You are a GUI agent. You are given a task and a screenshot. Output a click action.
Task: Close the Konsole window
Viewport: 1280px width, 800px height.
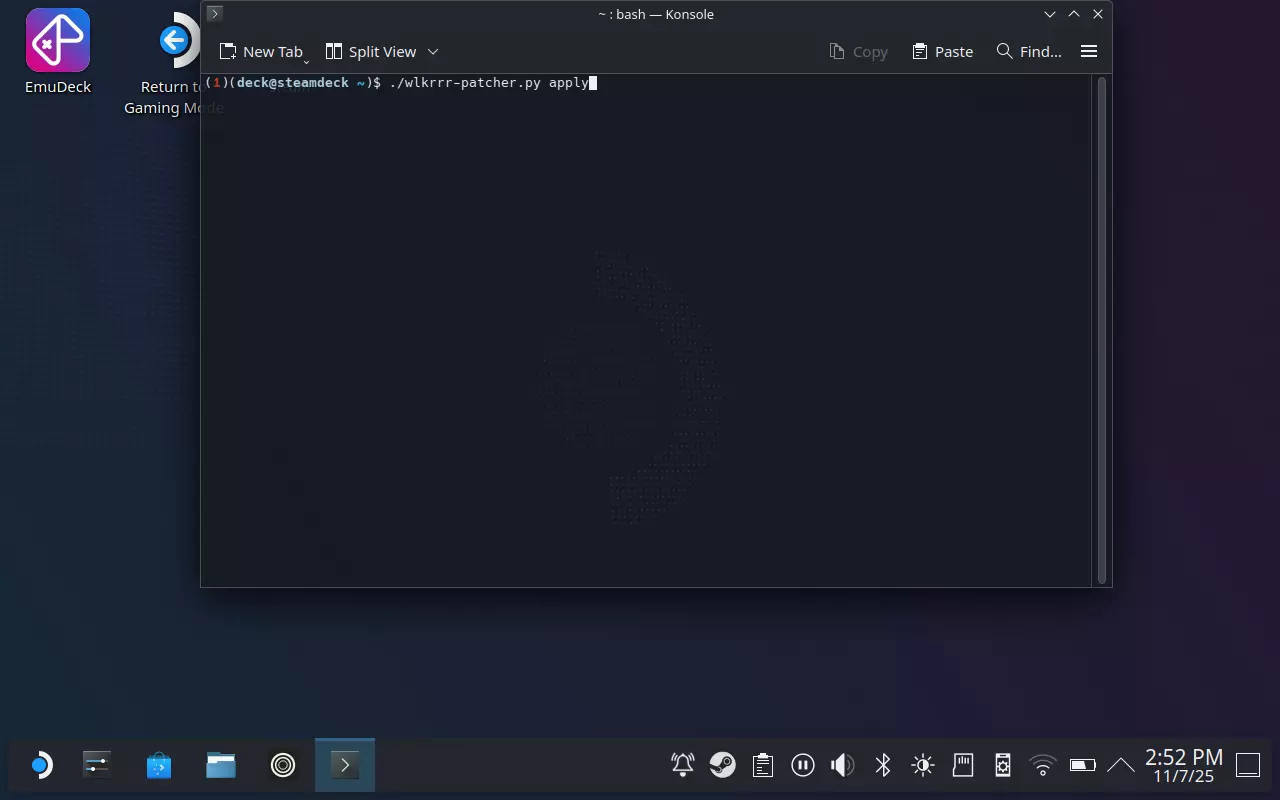[1098, 14]
